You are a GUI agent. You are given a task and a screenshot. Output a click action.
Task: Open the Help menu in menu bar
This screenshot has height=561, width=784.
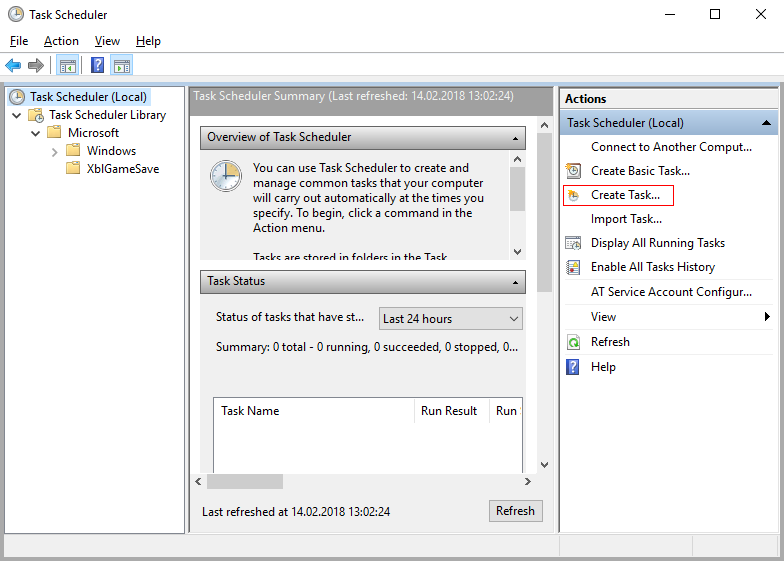click(x=148, y=41)
